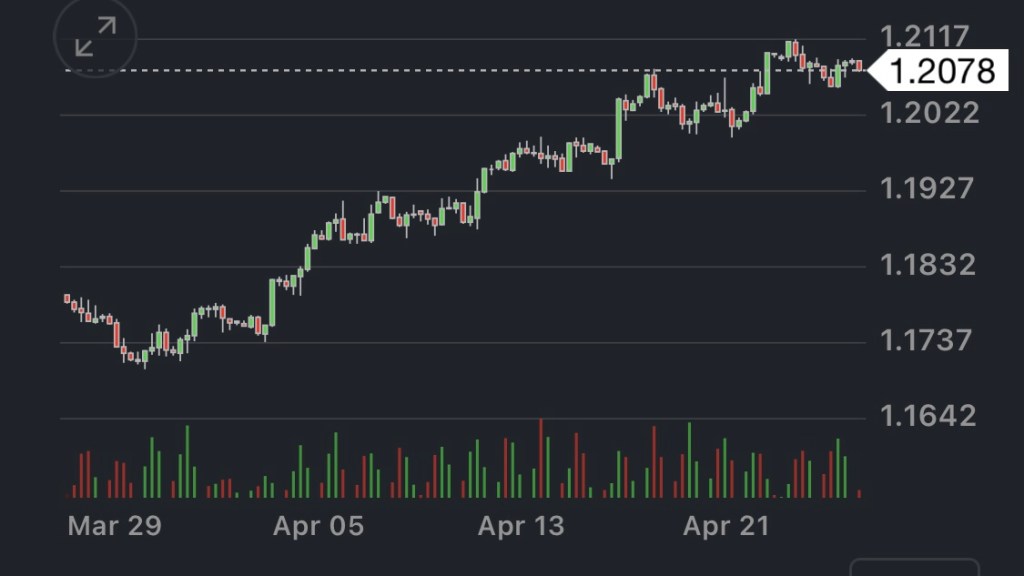
Task: Select the 1.1737 price axis label
Action: click(x=925, y=341)
